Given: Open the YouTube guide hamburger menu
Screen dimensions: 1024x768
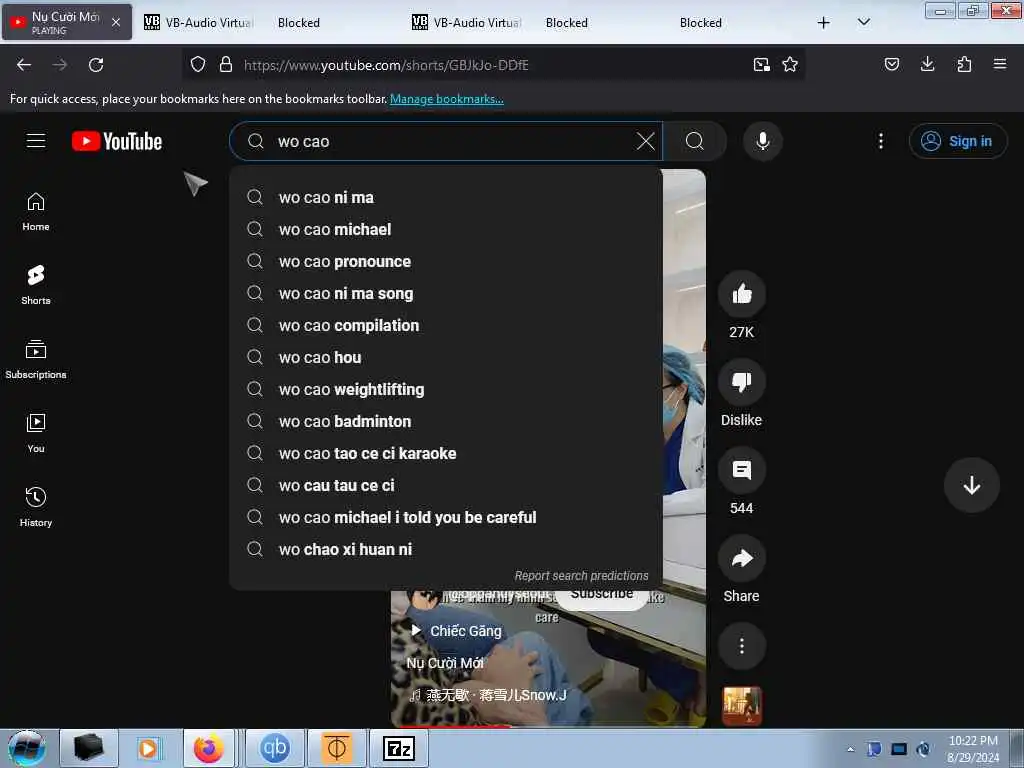Looking at the screenshot, I should point(36,141).
